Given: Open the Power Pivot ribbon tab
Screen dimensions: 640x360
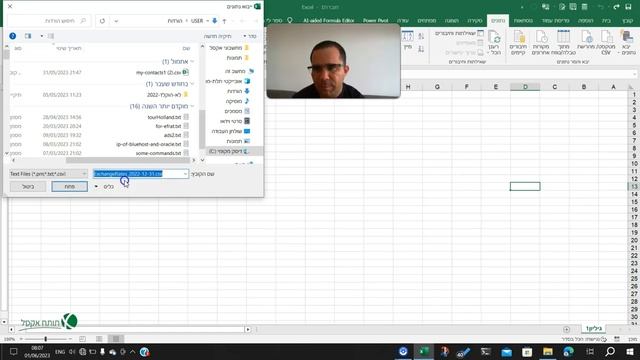Looking at the screenshot, I should 375,20.
